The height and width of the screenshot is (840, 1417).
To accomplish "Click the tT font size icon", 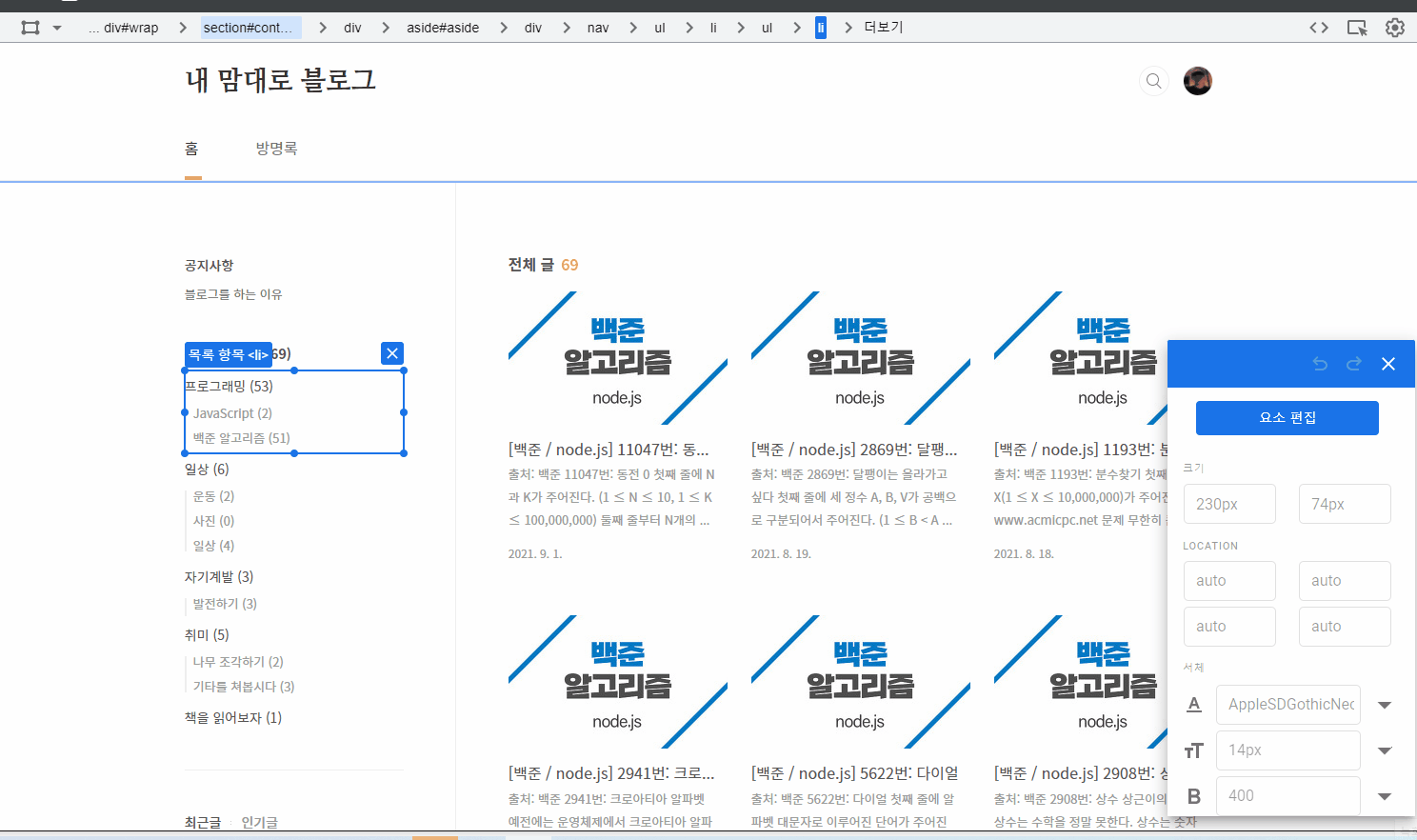I will pos(1194,751).
